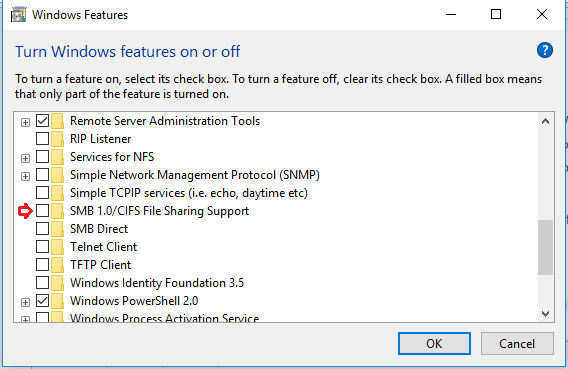Click the feature list scrollbar thumb

(x=545, y=247)
